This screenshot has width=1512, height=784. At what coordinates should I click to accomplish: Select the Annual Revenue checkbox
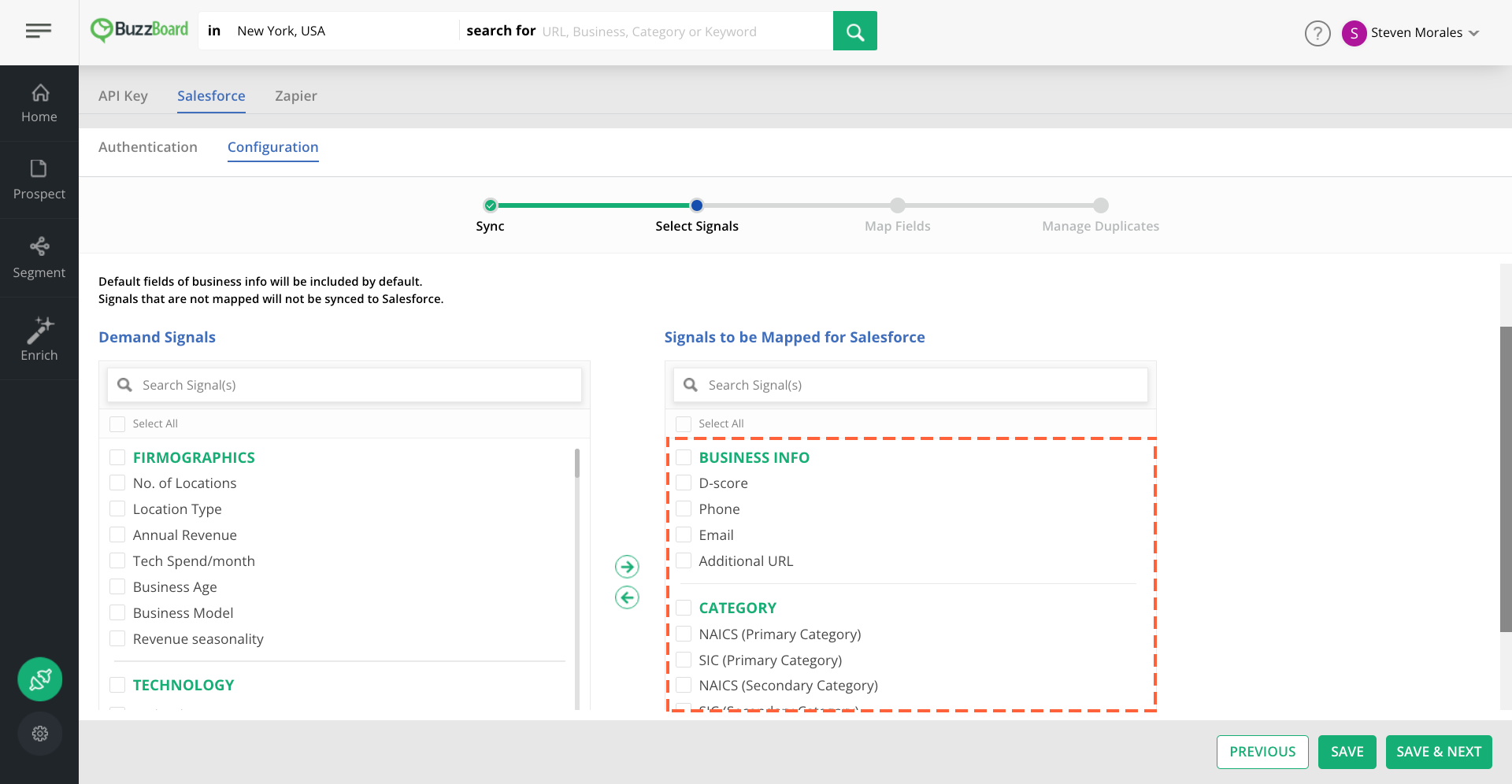point(117,534)
